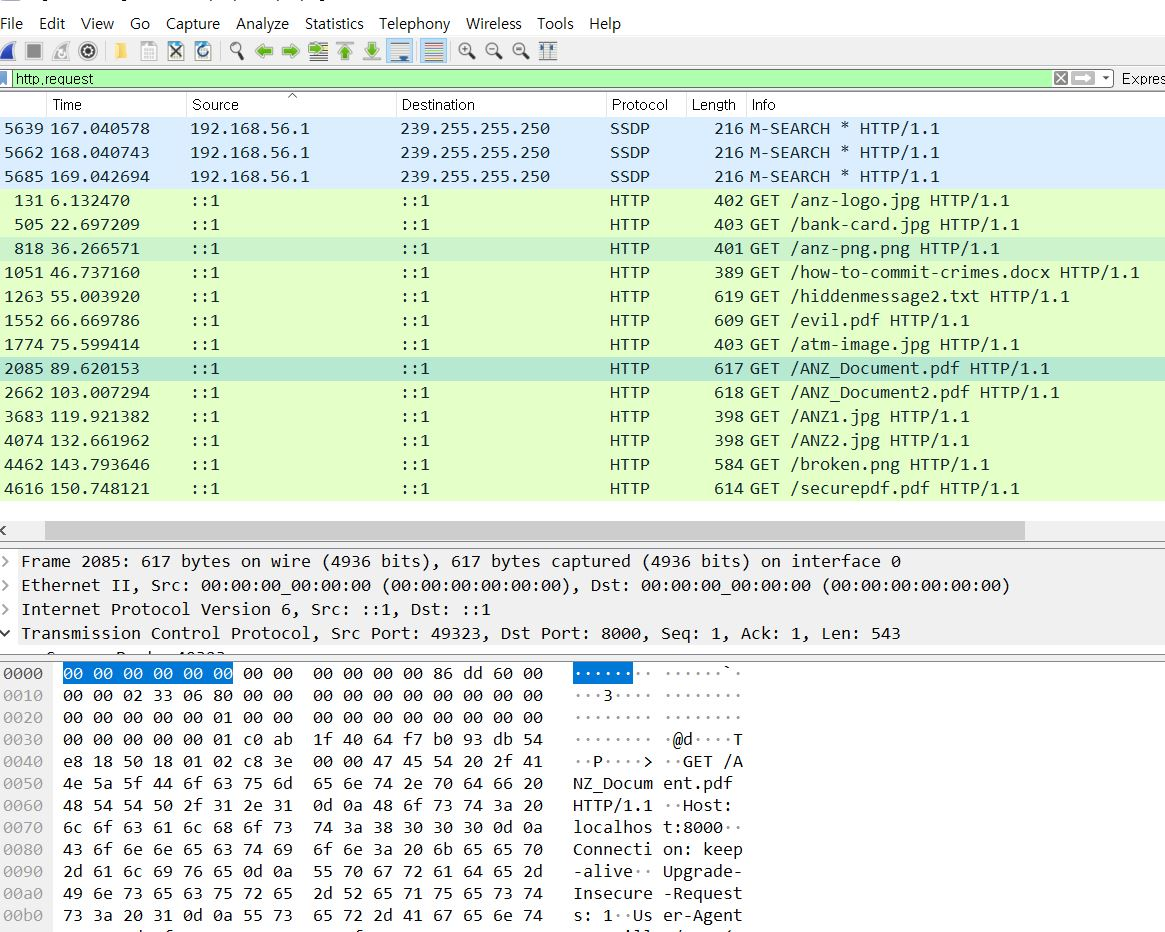Open the Edit menu
Screen dimensions: 1165x932
[x=52, y=24]
